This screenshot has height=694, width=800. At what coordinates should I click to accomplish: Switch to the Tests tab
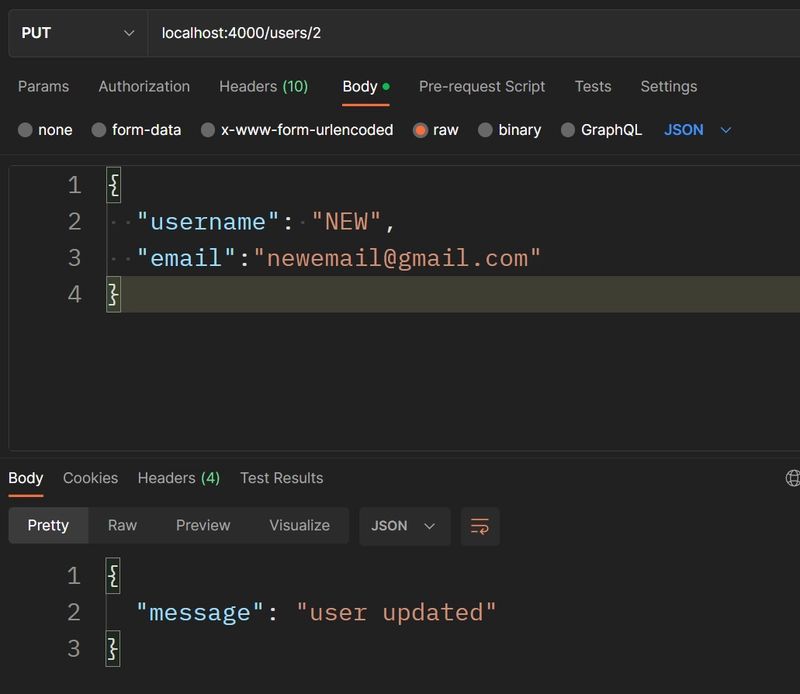[593, 86]
